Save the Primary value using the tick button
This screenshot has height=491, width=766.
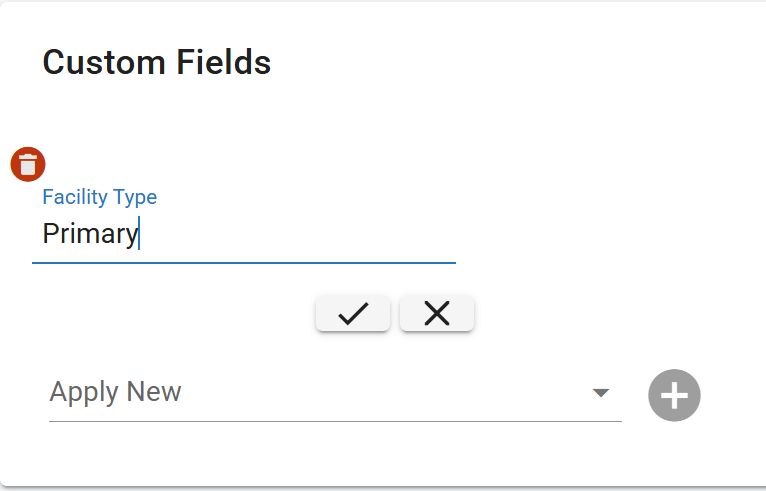coord(352,313)
